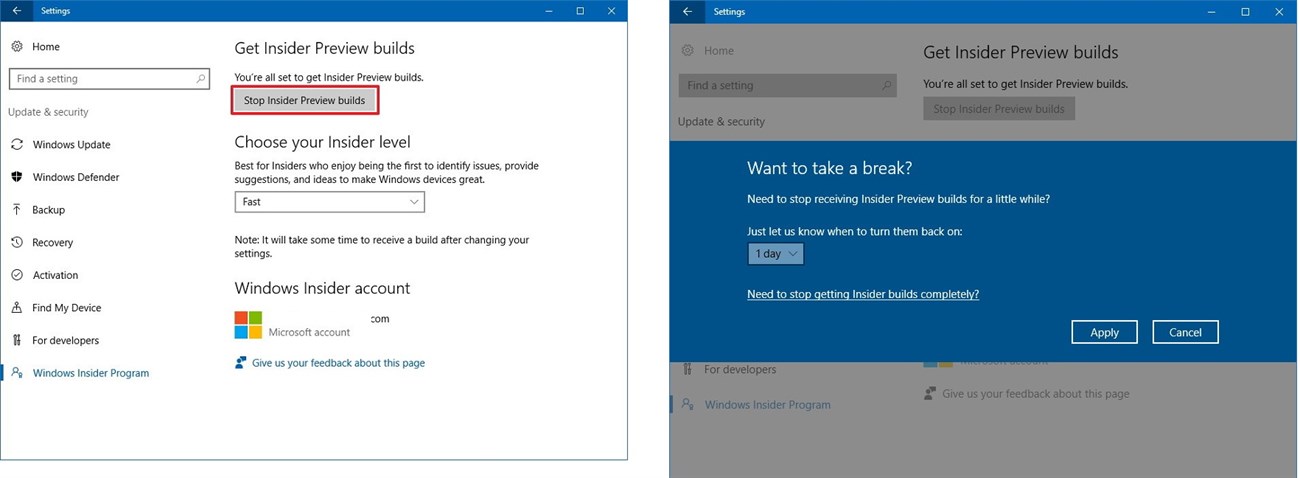The height and width of the screenshot is (478, 1300).
Task: Select Windows Insider Program in left window sidebar
Action: [x=90, y=373]
